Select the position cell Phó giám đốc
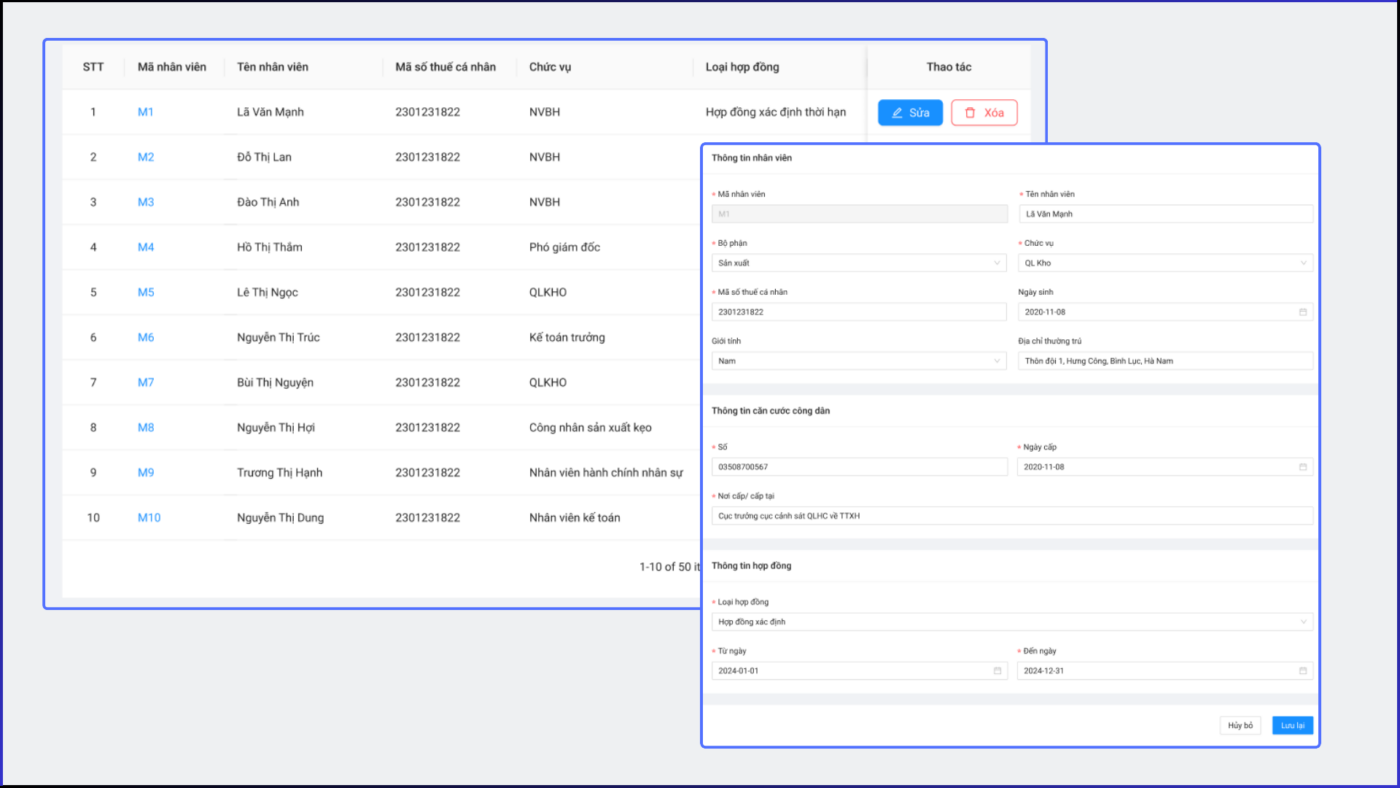This screenshot has width=1400, height=788. point(565,247)
